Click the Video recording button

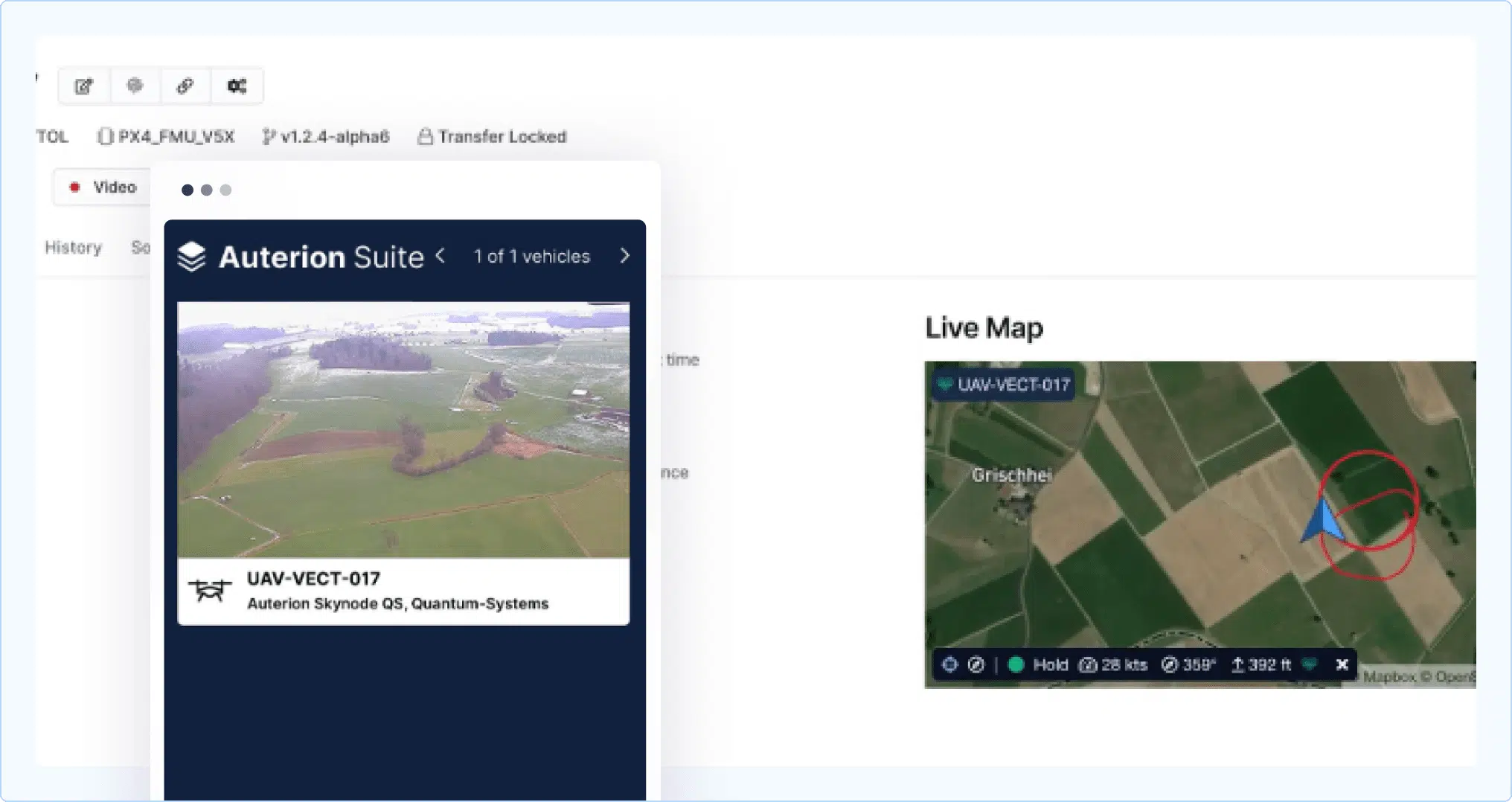coord(102,187)
